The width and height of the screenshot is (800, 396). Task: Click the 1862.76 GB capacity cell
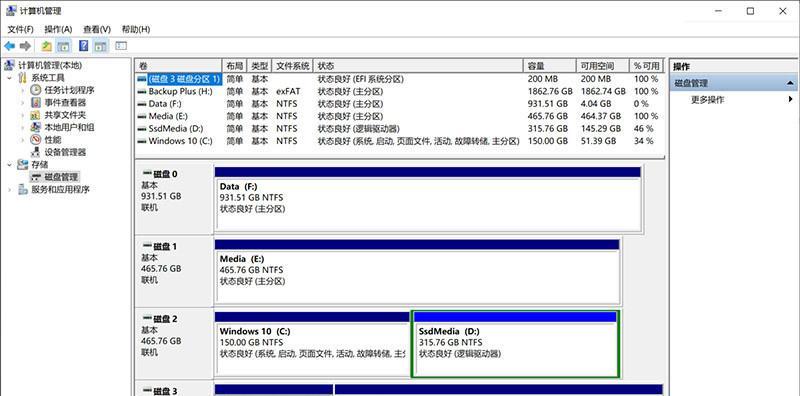pos(551,92)
